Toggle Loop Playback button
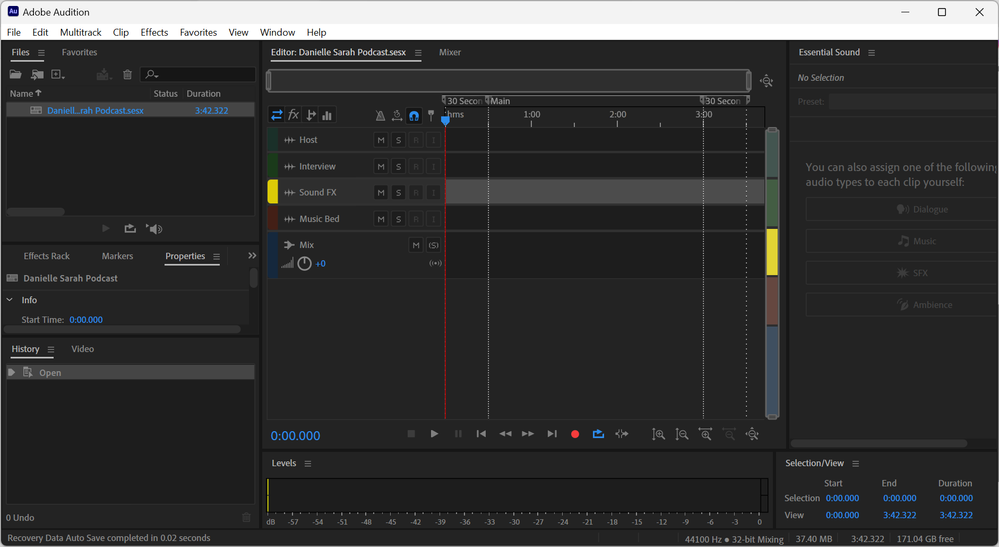This screenshot has height=547, width=999. 598,434
